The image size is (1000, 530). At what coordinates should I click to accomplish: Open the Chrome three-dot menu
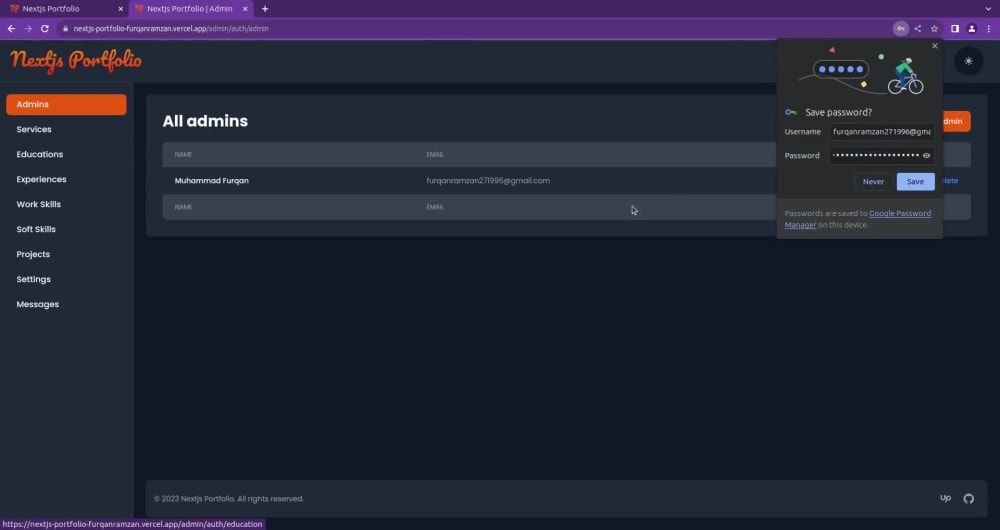(989, 29)
